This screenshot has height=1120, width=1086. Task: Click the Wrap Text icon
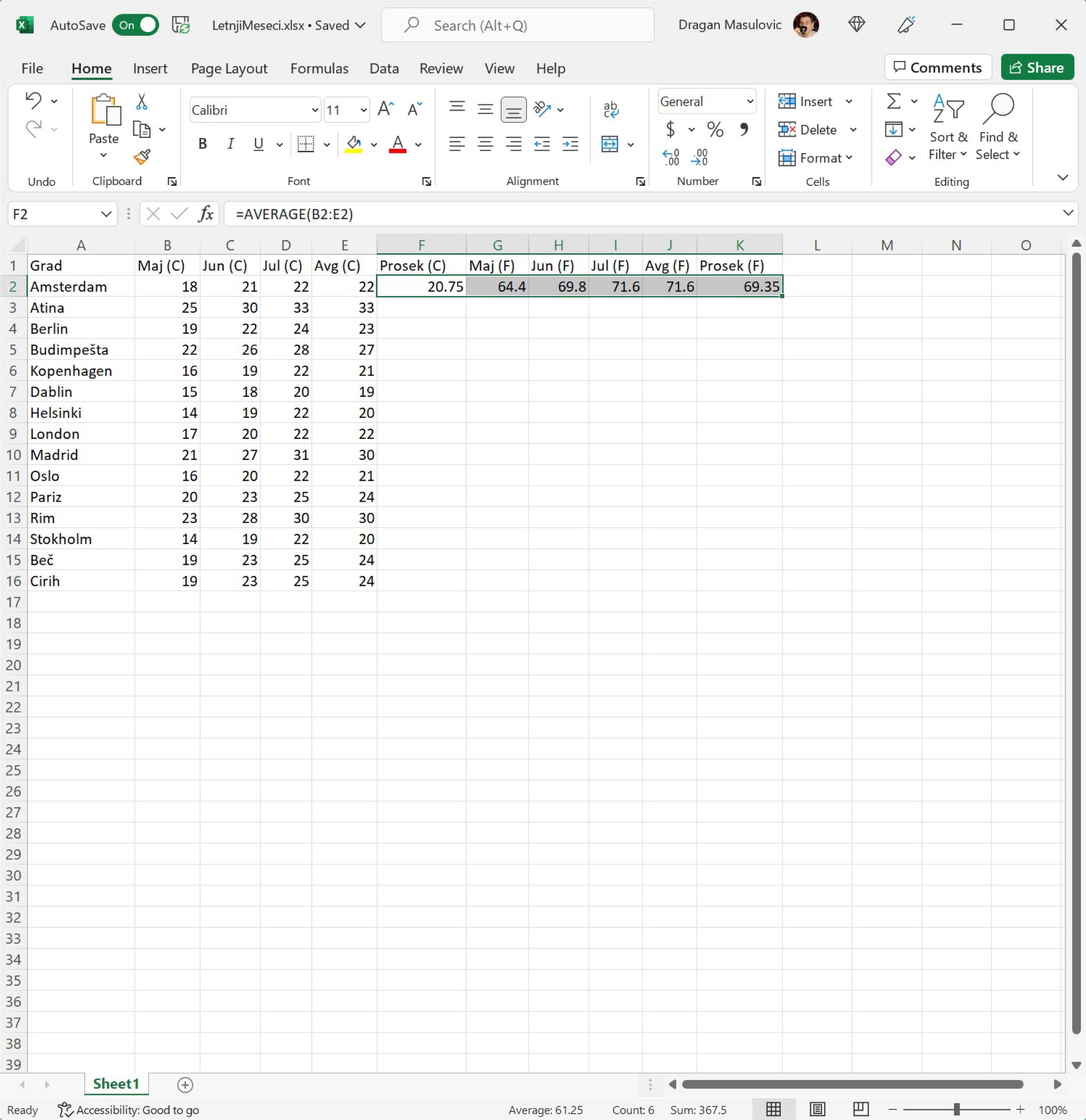pos(610,109)
